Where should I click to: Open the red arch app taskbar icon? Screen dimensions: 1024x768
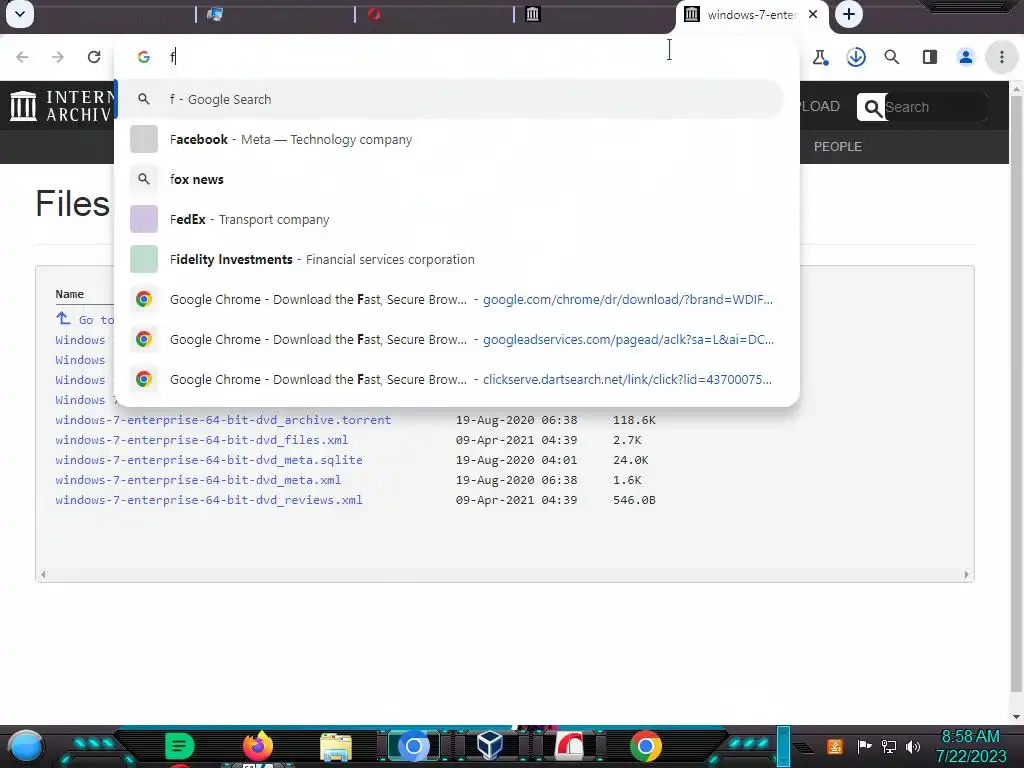tap(569, 746)
